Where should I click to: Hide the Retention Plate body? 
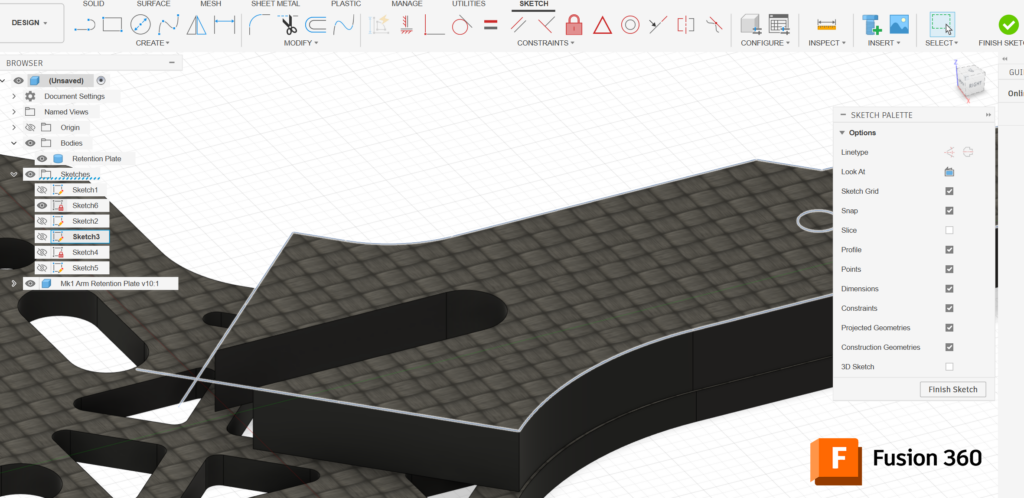42,159
